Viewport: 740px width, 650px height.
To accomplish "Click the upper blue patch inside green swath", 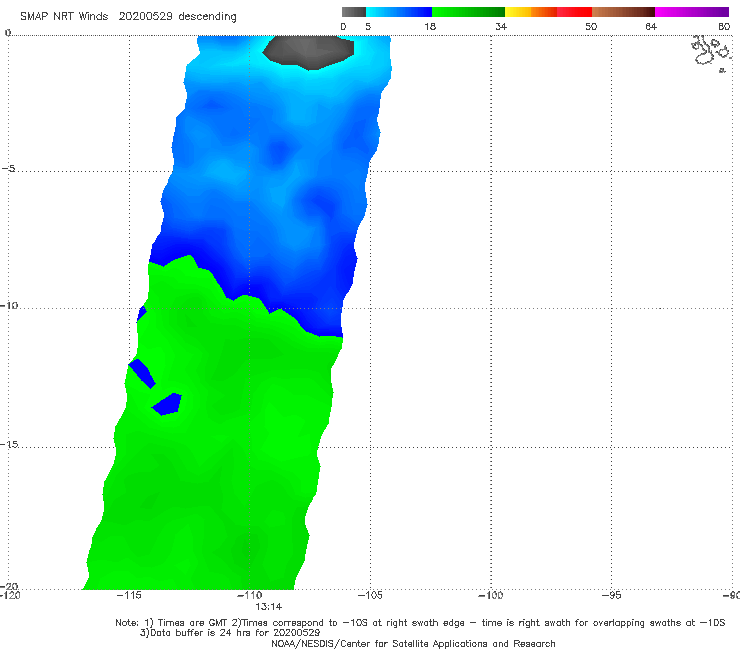I will click(x=142, y=373).
